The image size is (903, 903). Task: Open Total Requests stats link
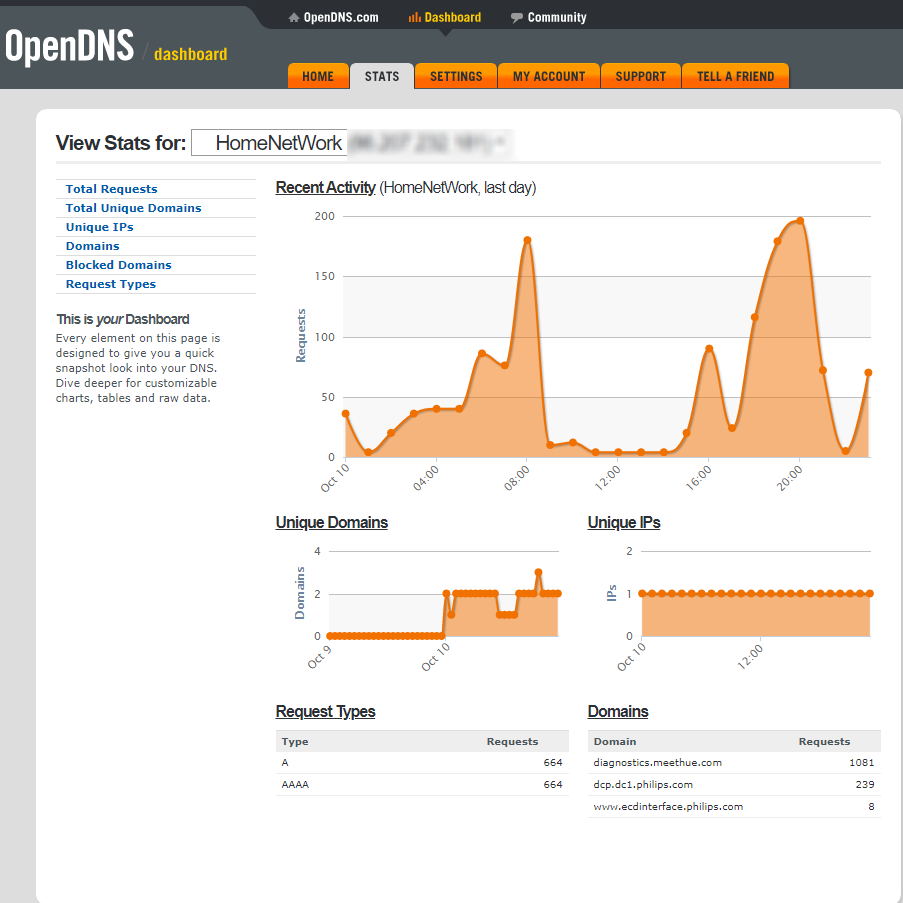pyautogui.click(x=111, y=189)
